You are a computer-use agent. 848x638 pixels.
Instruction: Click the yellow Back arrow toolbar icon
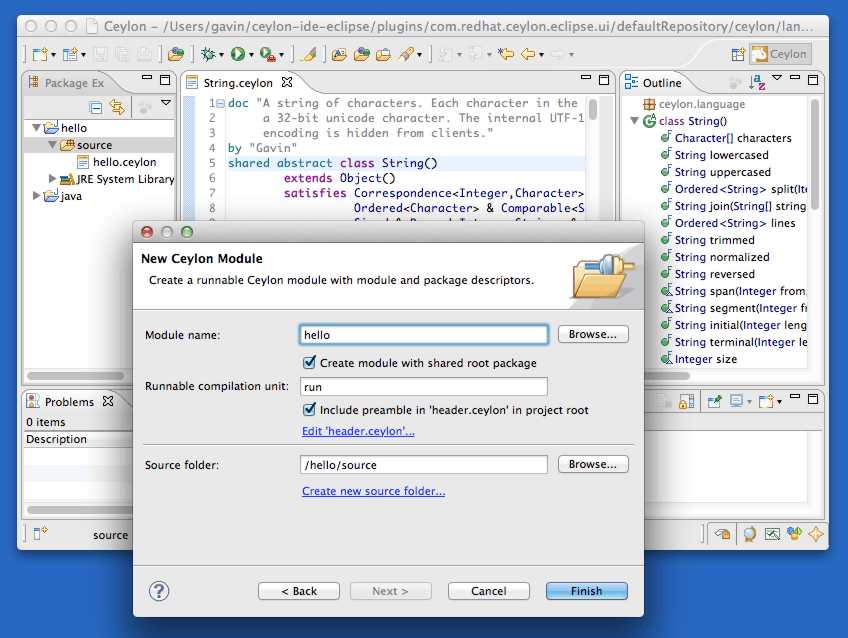click(528, 54)
